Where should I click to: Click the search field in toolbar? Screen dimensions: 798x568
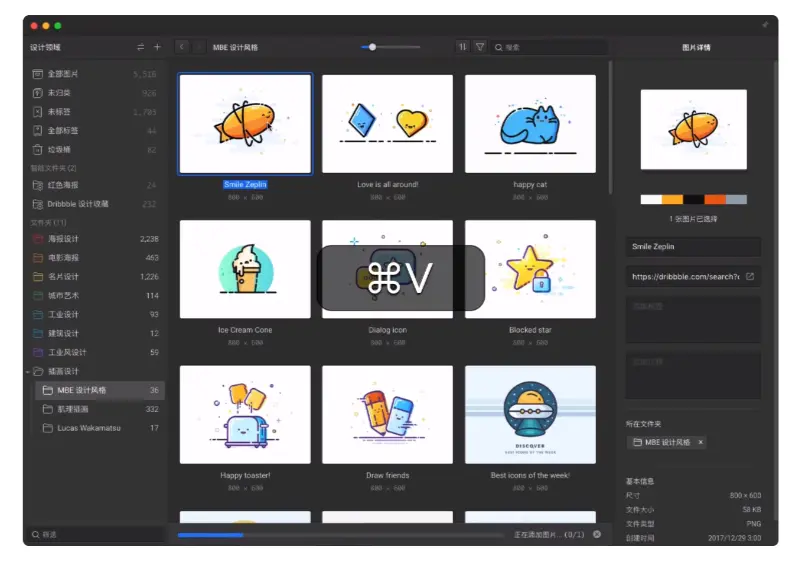pyautogui.click(x=550, y=47)
